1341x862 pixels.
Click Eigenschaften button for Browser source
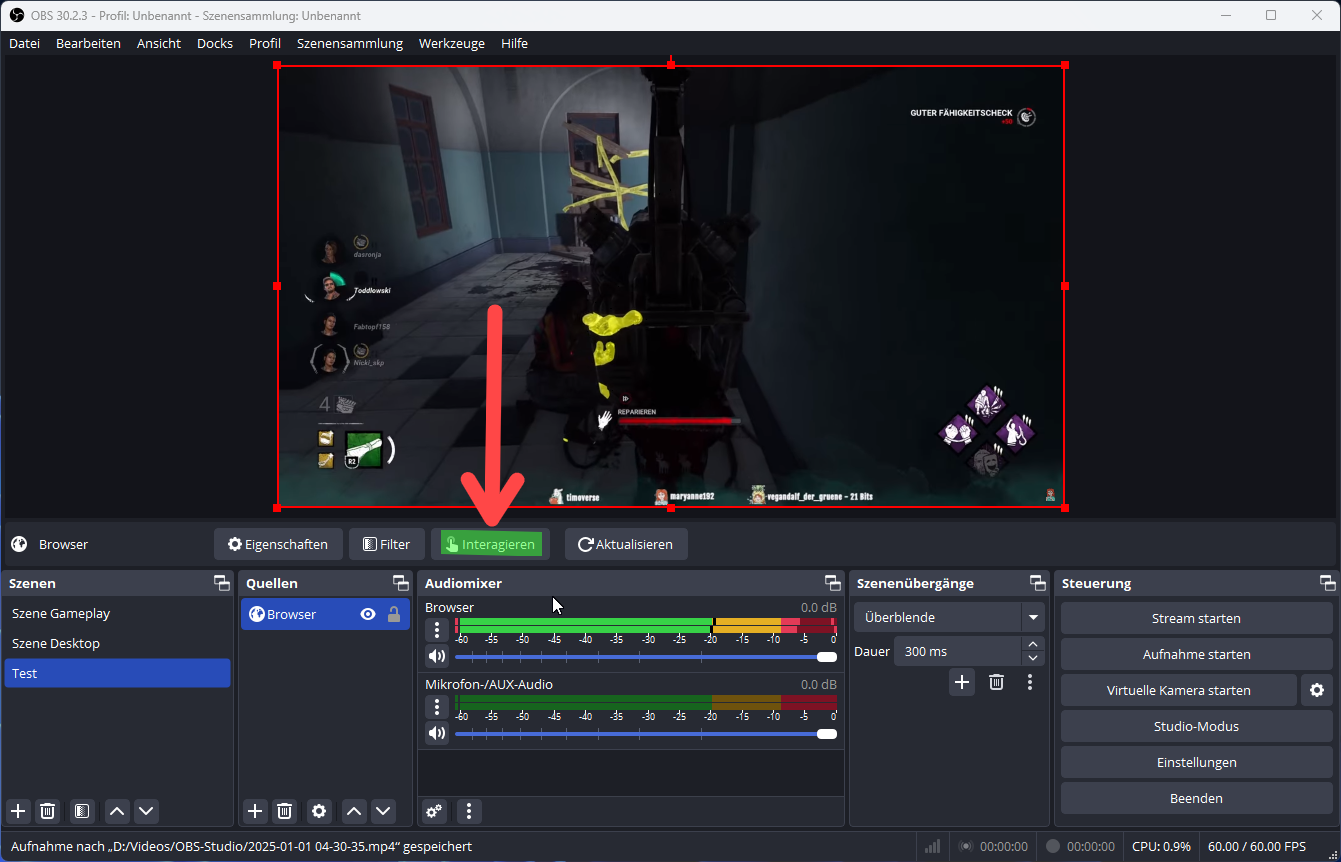click(278, 545)
